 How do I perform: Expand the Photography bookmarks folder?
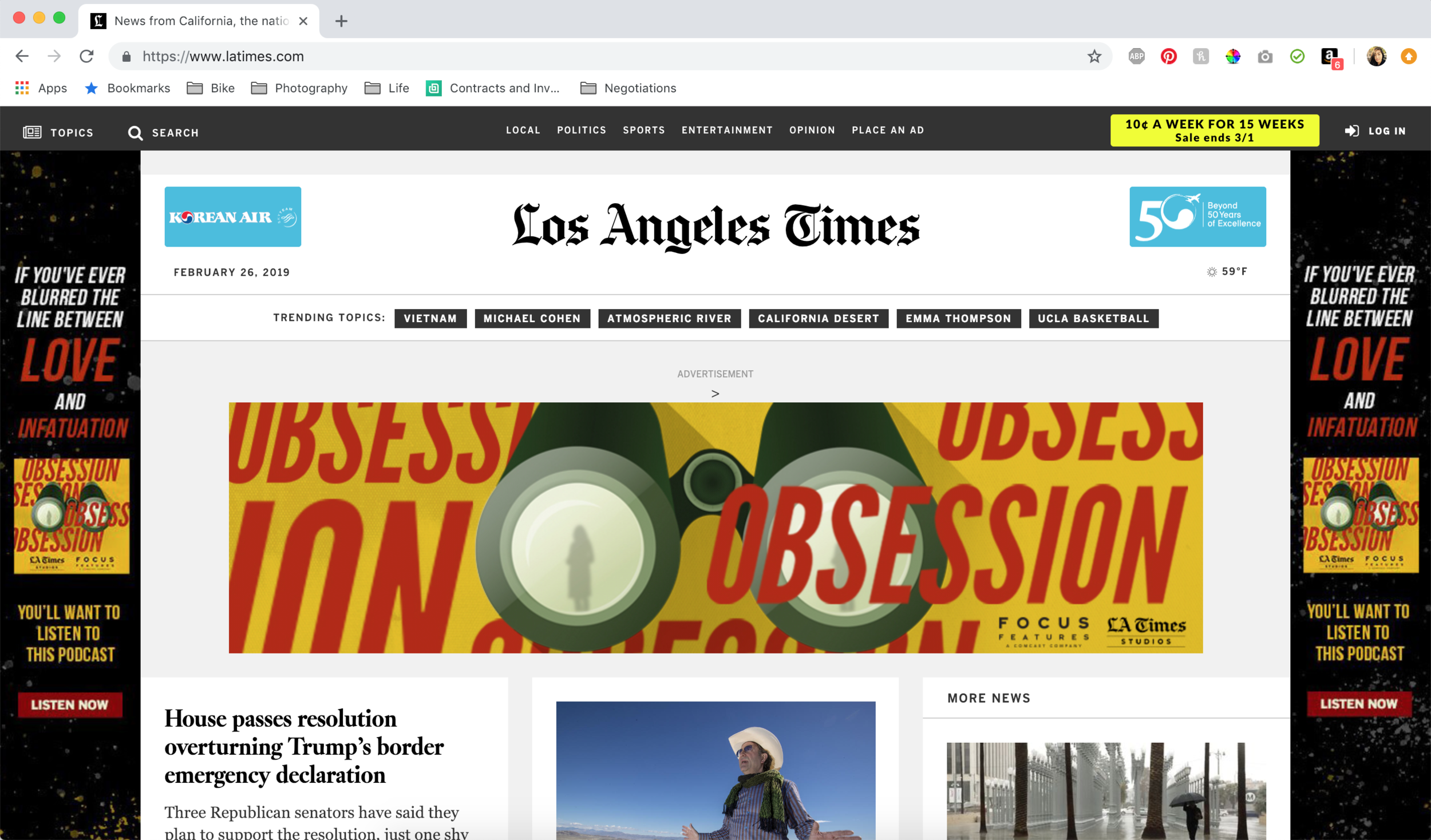click(x=299, y=88)
